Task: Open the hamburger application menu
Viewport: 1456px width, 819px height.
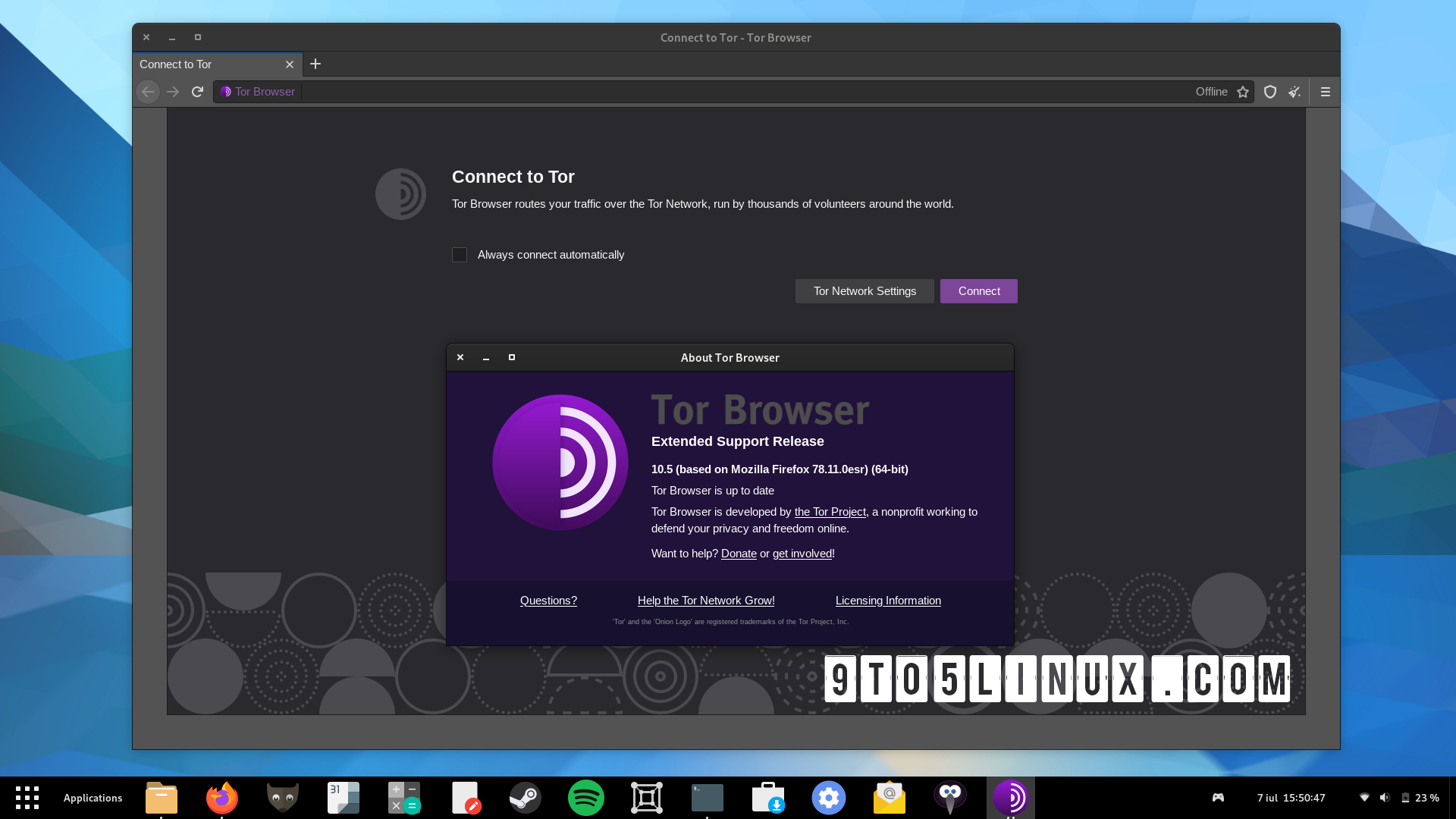Action: click(x=1326, y=92)
